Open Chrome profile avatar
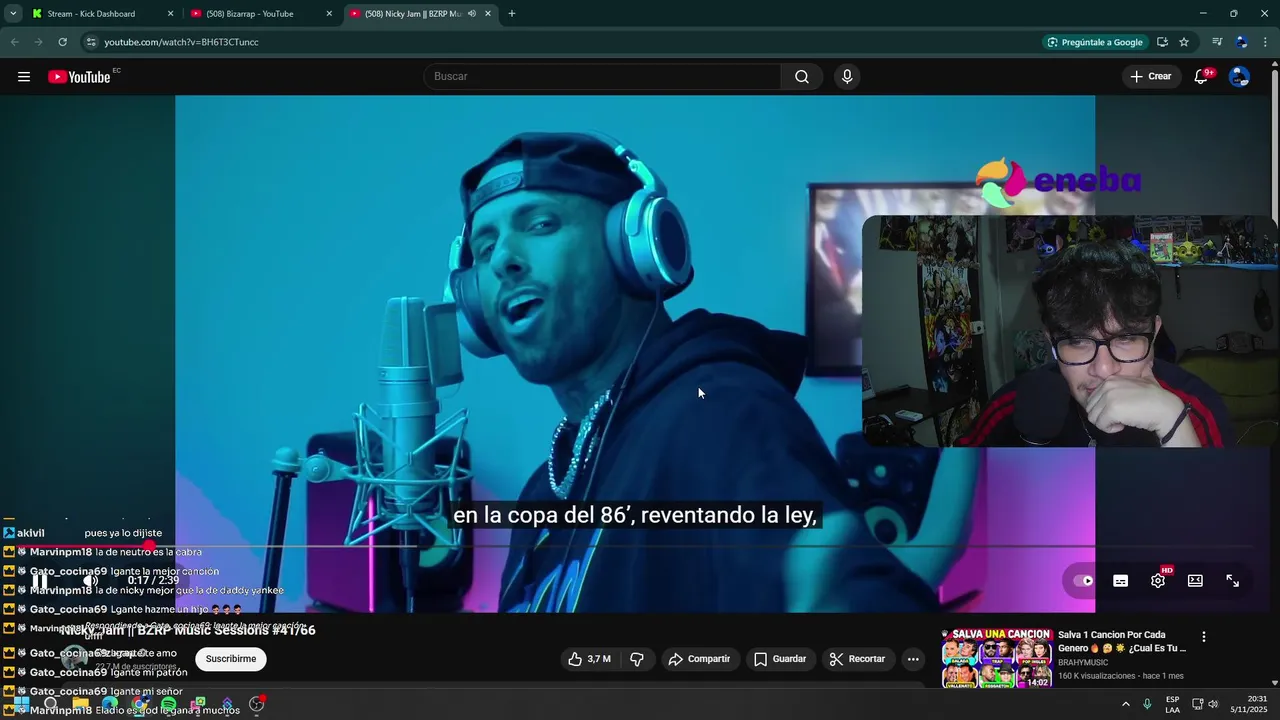 [1241, 42]
